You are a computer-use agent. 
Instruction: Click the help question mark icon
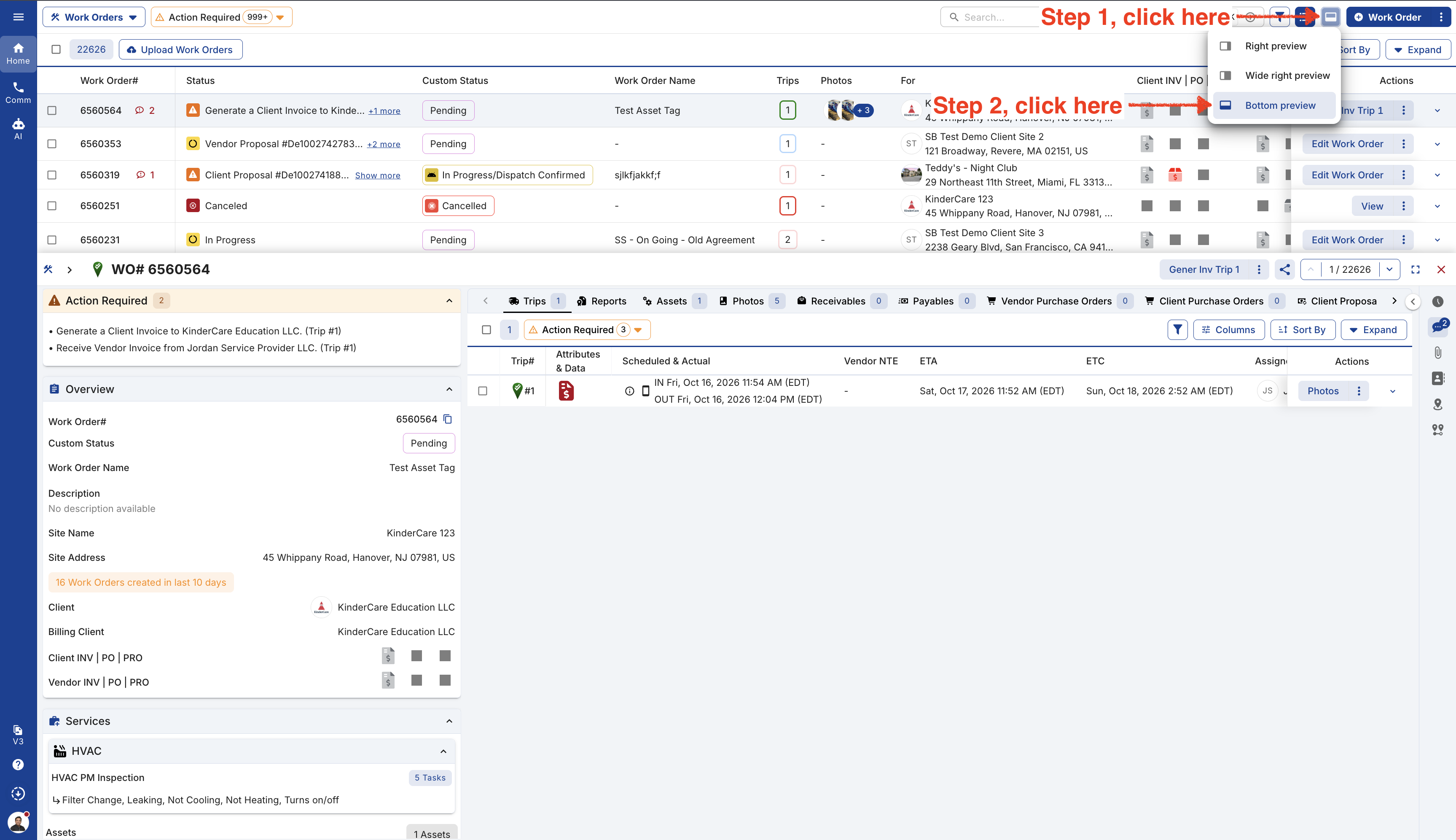point(19,765)
